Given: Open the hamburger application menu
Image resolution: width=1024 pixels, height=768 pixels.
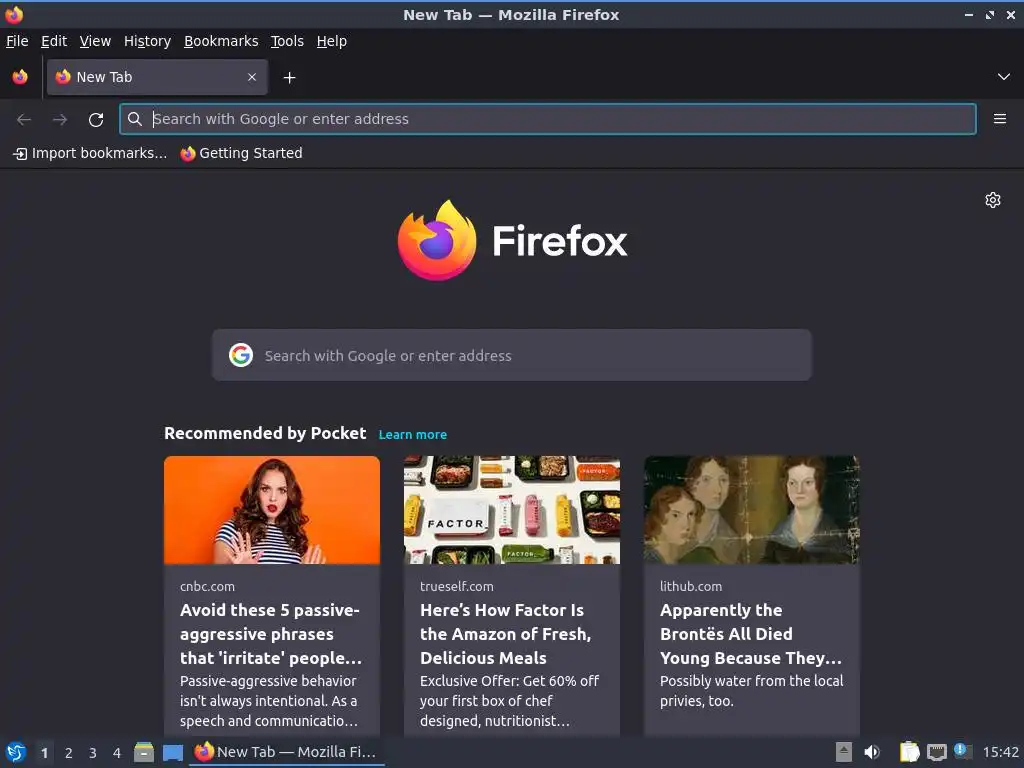Looking at the screenshot, I should pyautogui.click(x=1000, y=119).
